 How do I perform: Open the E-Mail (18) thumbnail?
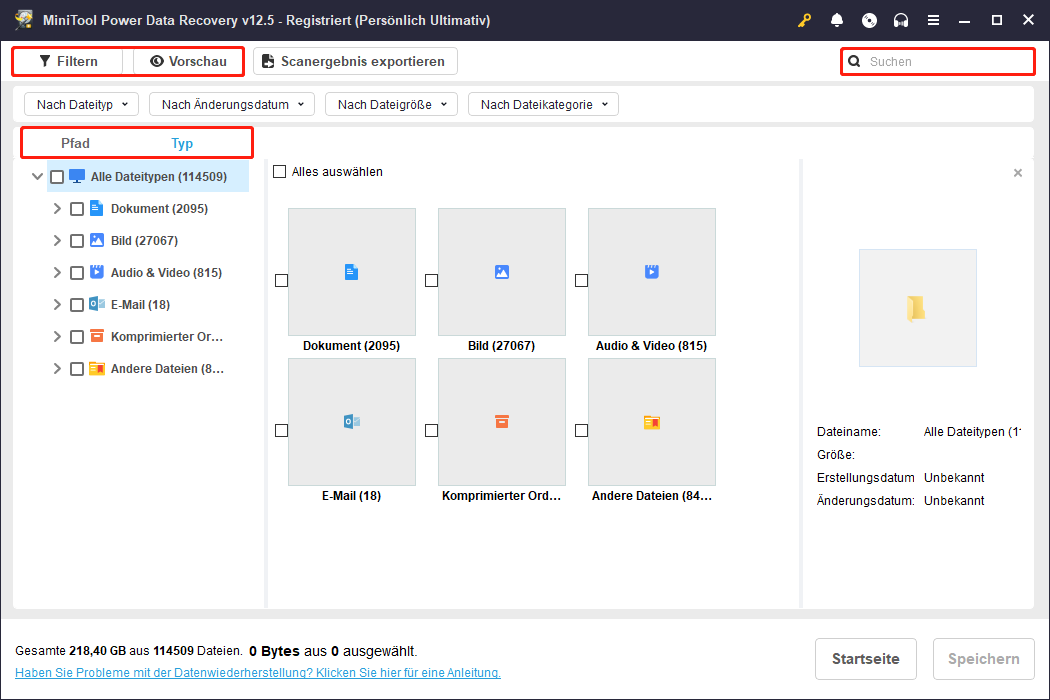(352, 422)
